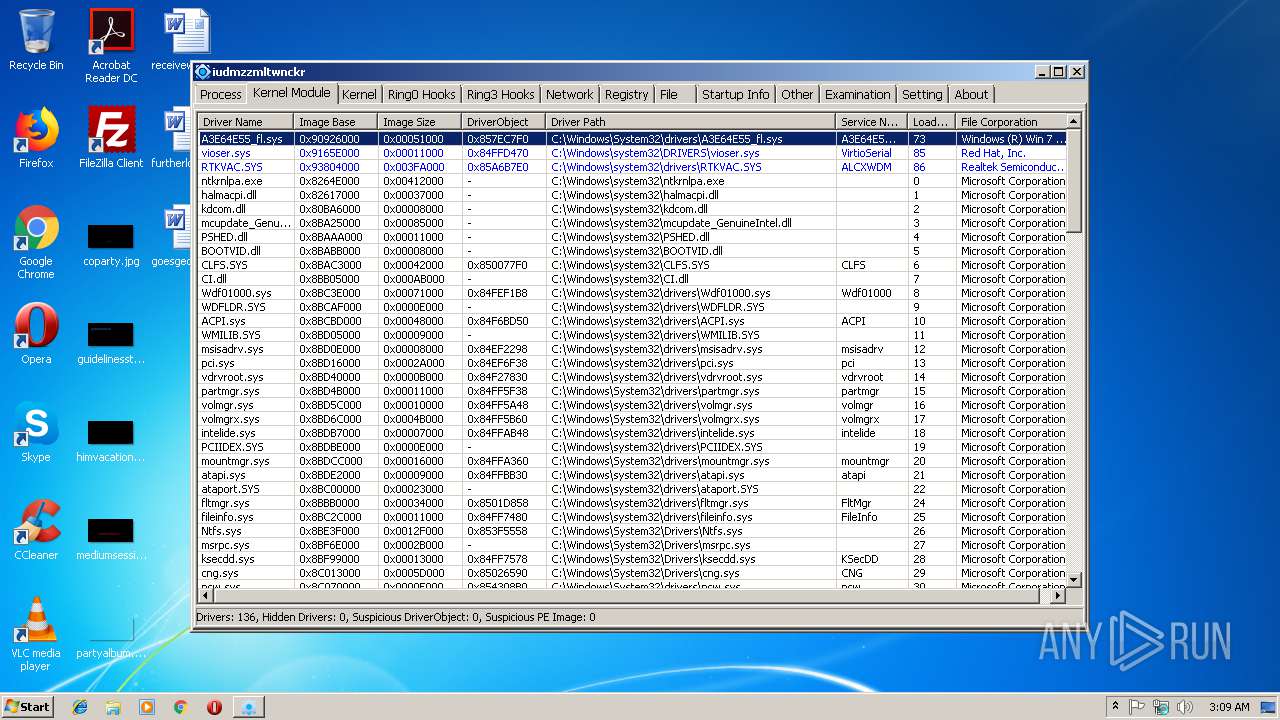Open the About tab

click(971, 94)
